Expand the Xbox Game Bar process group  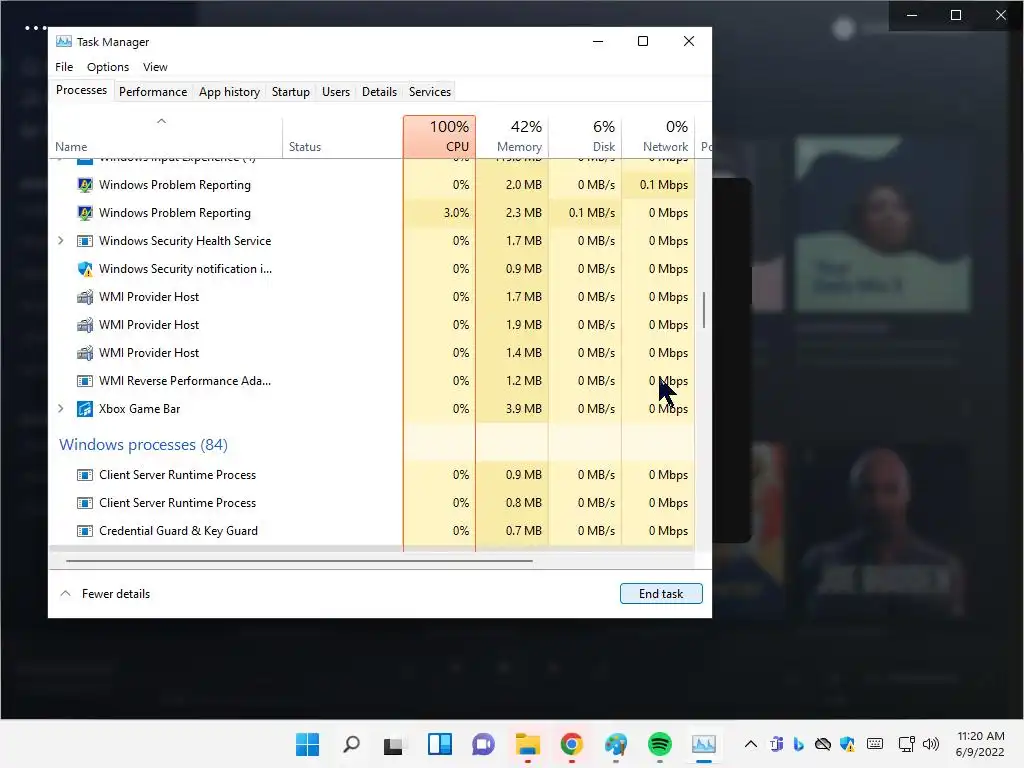(61, 409)
